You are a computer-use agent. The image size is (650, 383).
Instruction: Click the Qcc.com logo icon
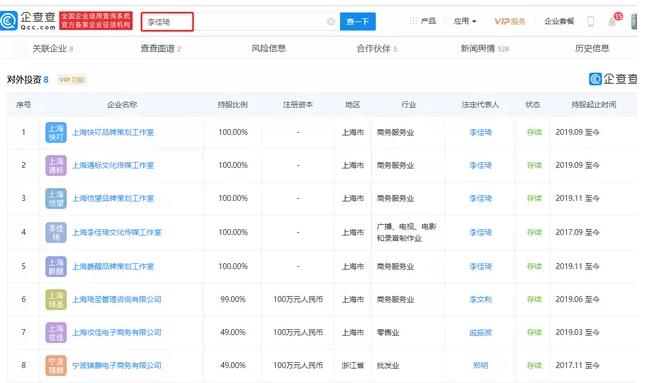pyautogui.click(x=8, y=21)
